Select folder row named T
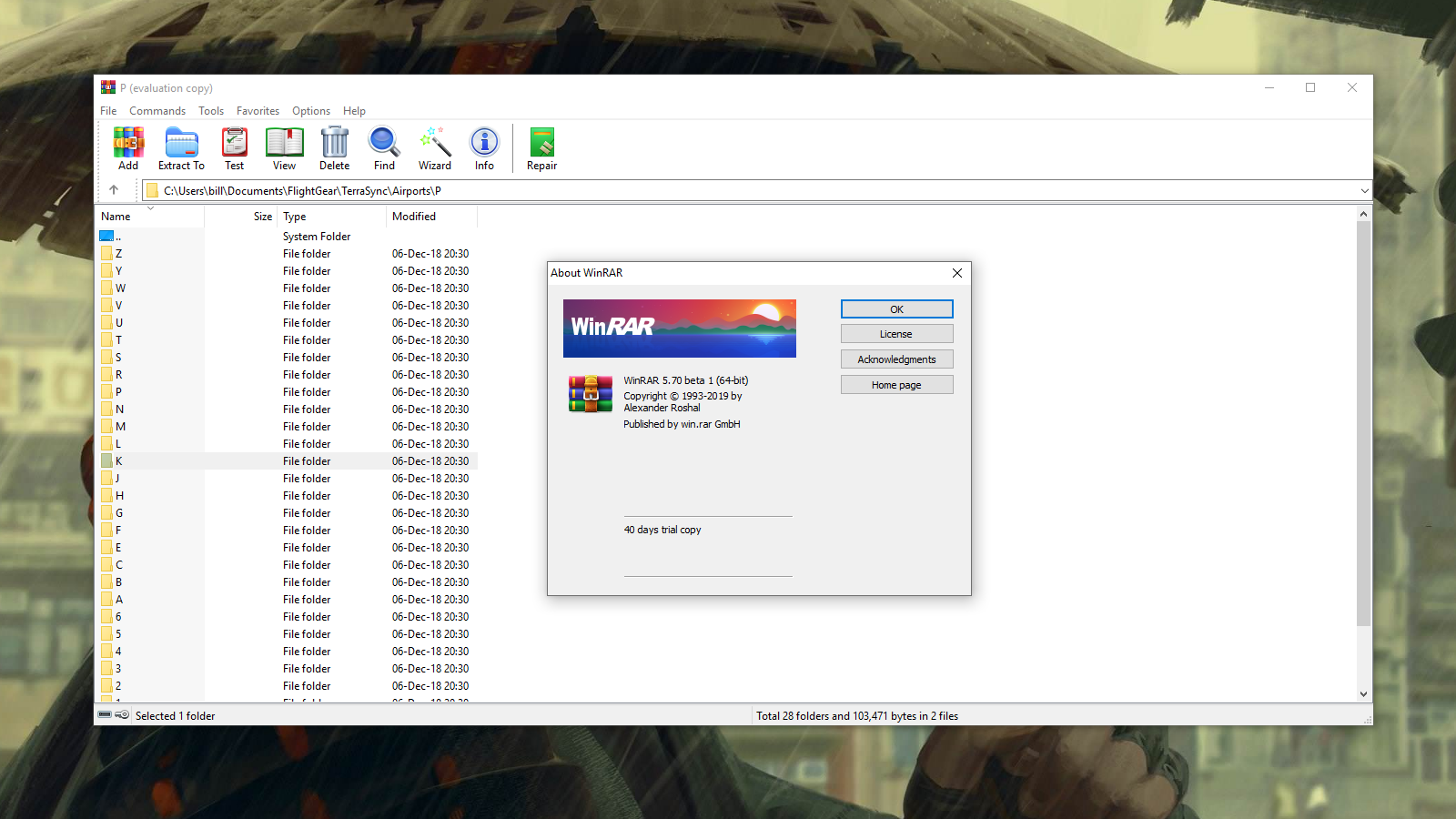 click(287, 340)
